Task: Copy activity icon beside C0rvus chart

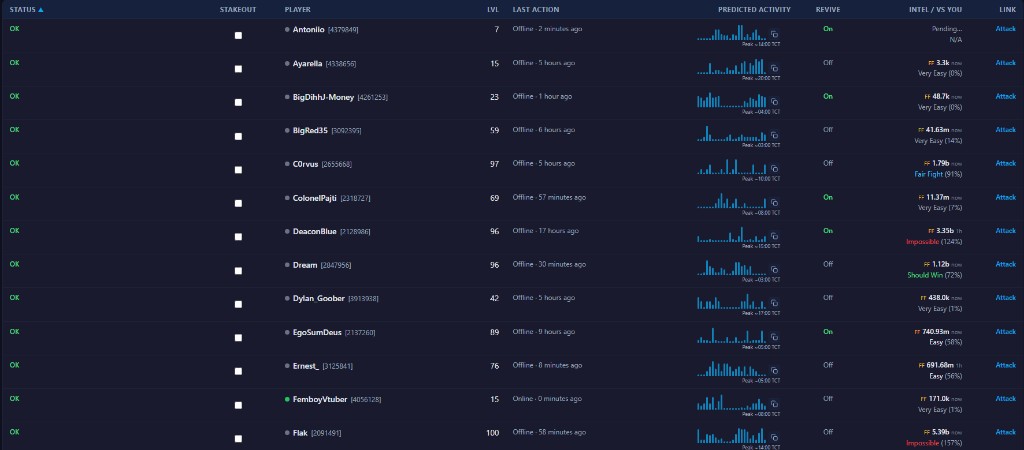Action: [x=775, y=169]
